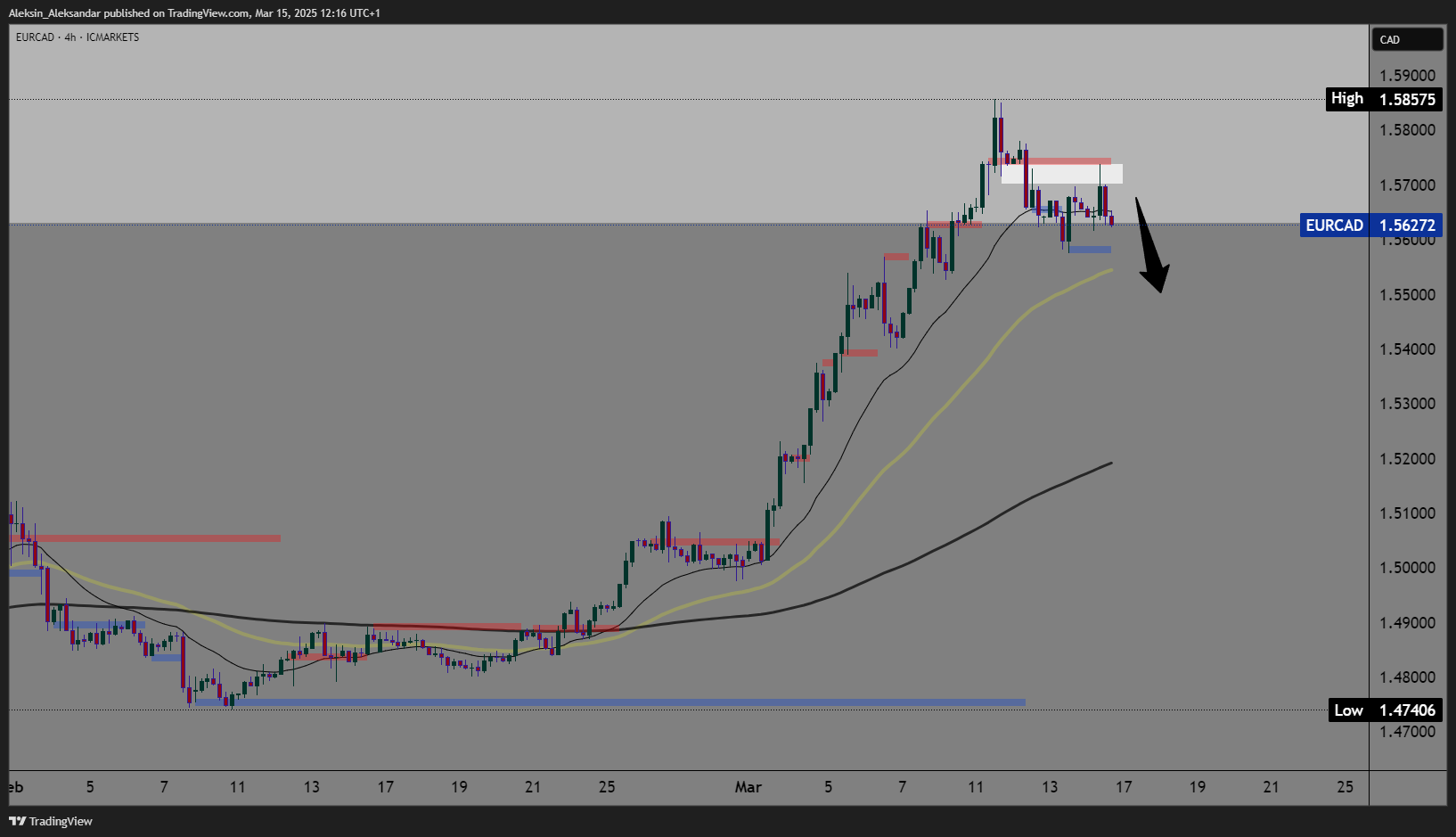Click the Mar label on time axis

(x=748, y=787)
